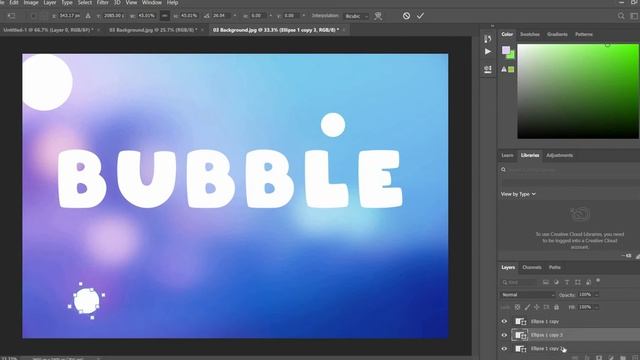Lock image pixels brush icon
640x360 pixels.
click(527, 307)
